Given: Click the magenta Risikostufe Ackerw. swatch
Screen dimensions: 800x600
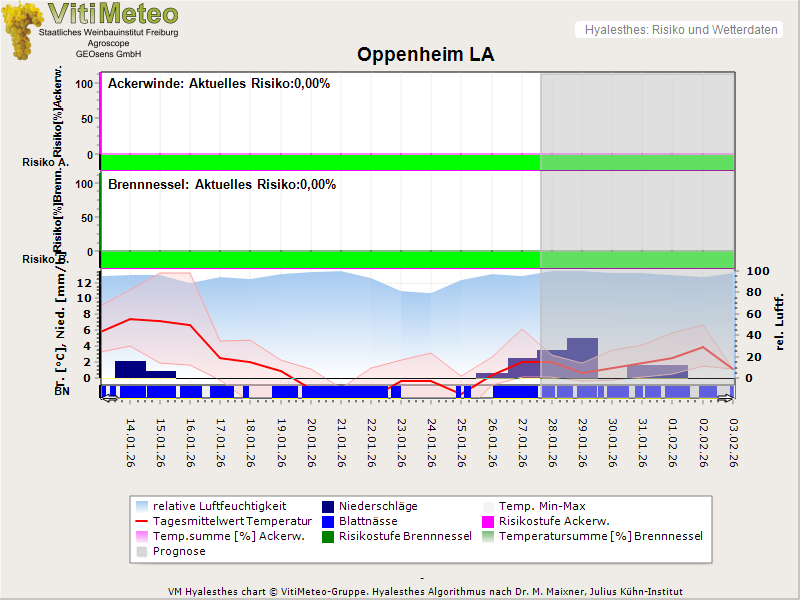Looking at the screenshot, I should [x=489, y=521].
